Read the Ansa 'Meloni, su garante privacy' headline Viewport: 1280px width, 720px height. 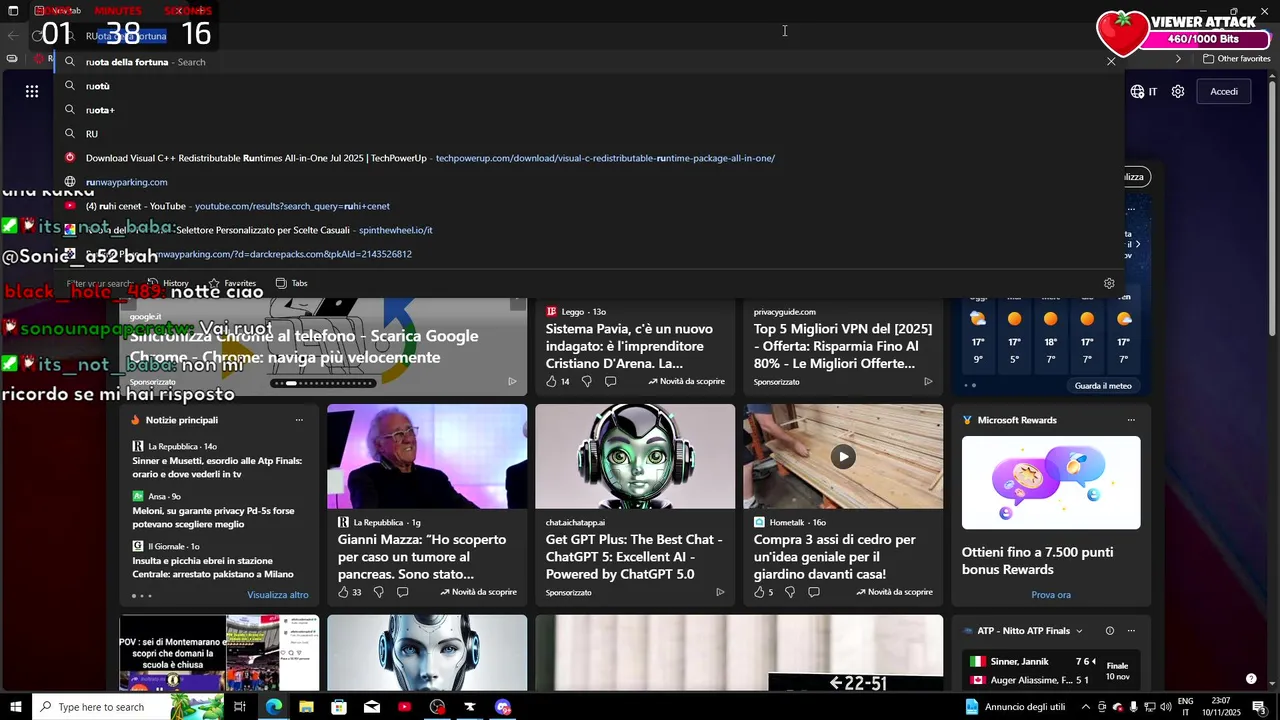[x=214, y=517]
